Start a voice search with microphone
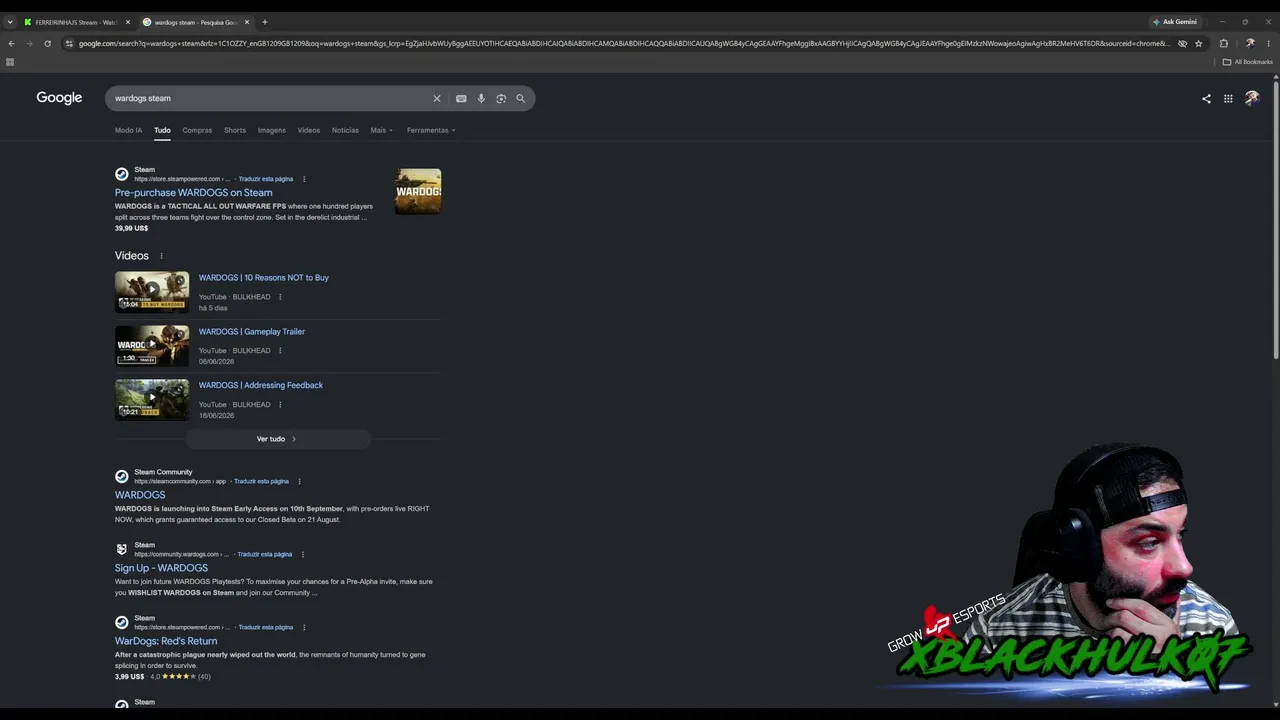 point(481,98)
